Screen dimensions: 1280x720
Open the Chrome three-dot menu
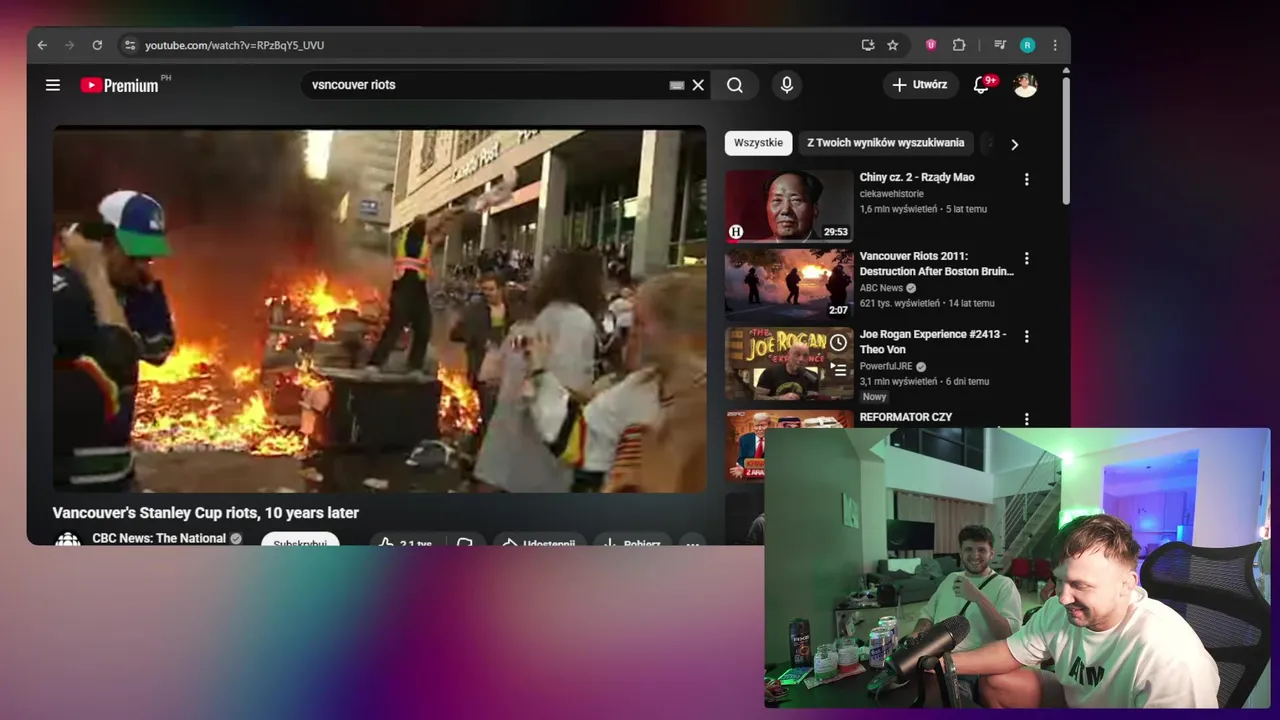1055,45
